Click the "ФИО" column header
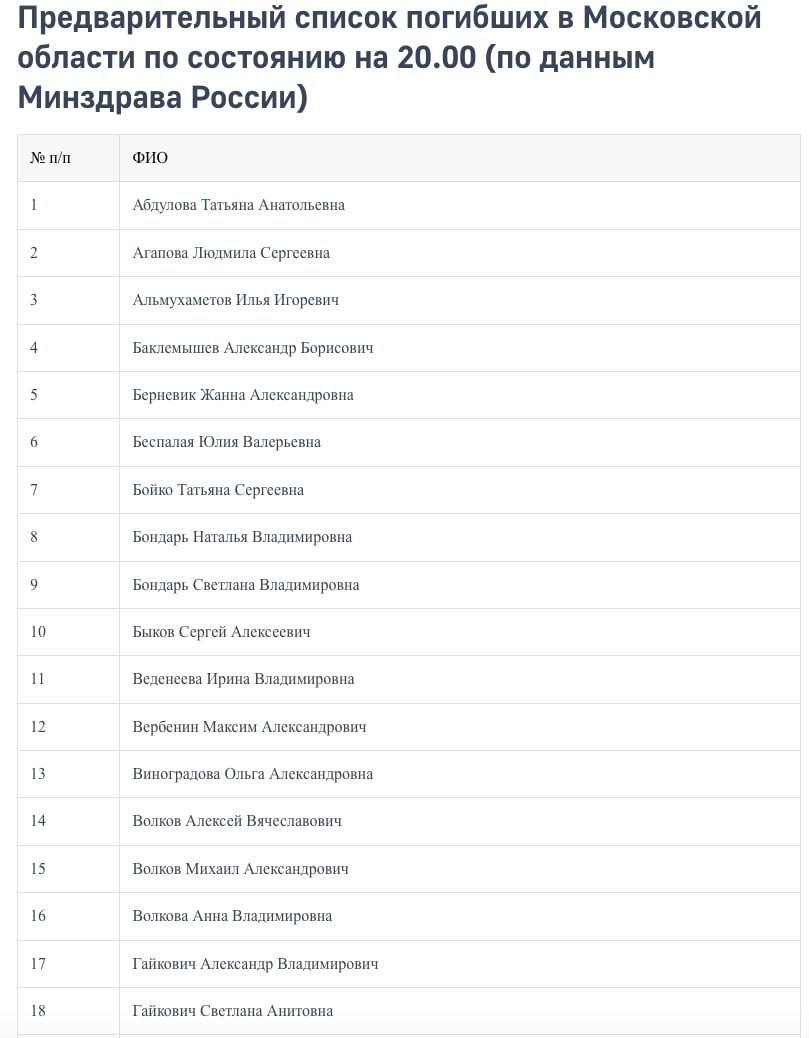Viewport: 809px width, 1038px height. (150, 158)
